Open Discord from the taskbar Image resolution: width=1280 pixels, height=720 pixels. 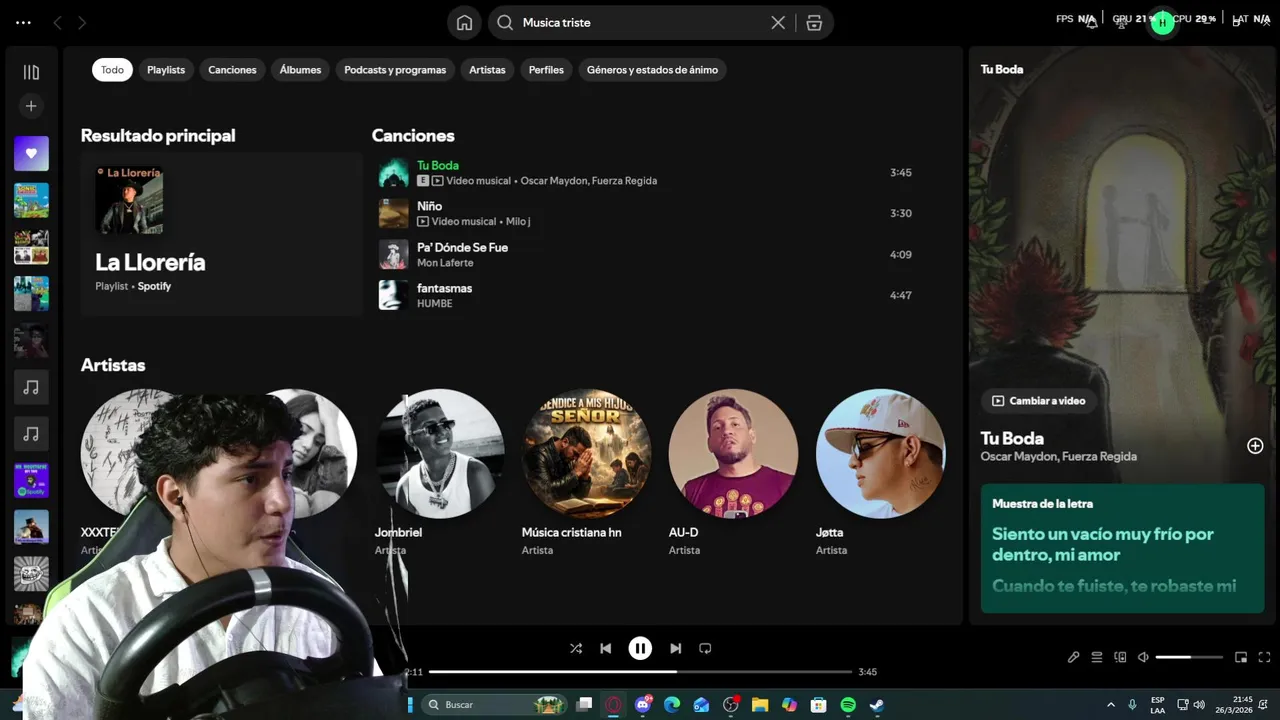point(643,705)
